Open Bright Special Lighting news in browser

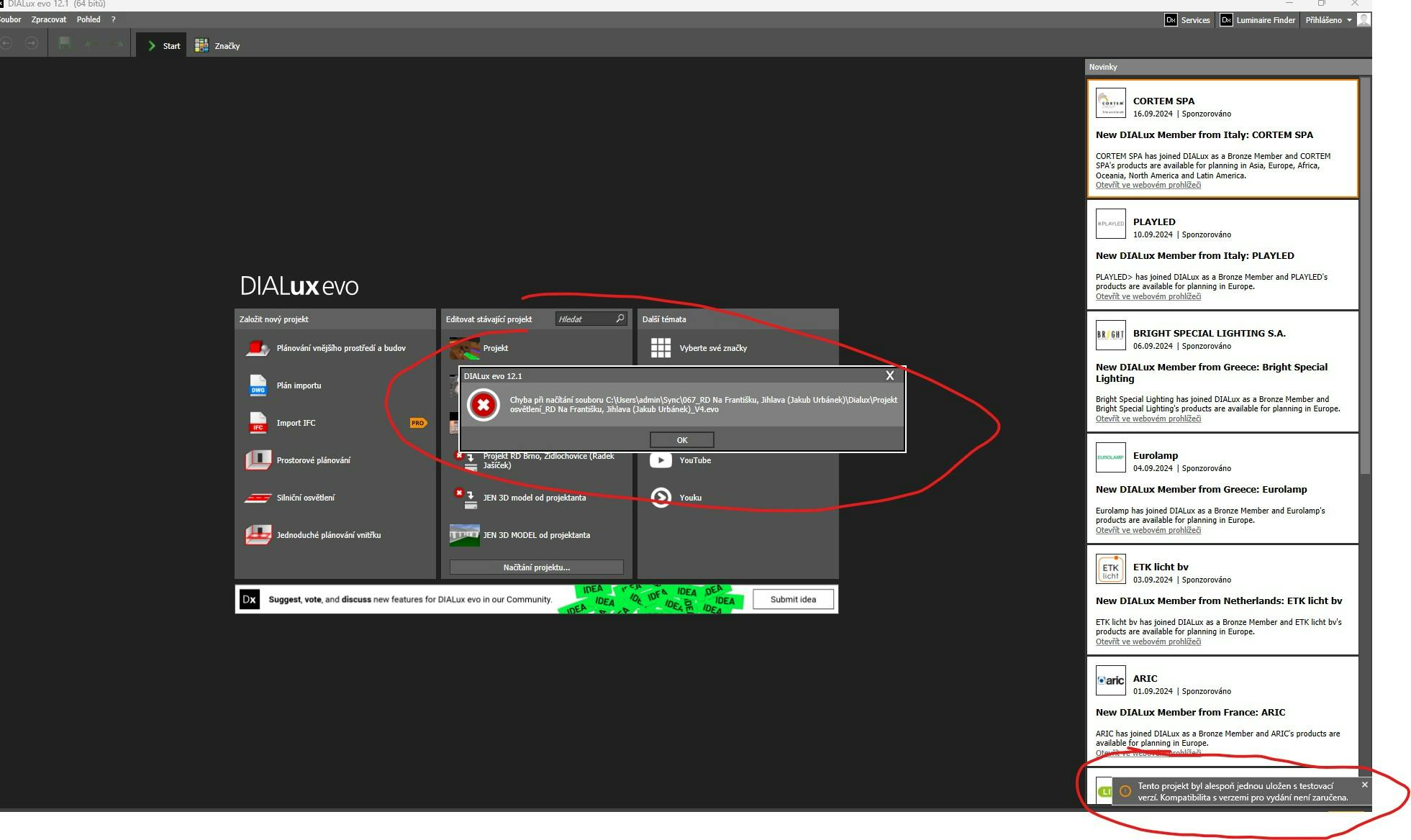pos(1148,419)
